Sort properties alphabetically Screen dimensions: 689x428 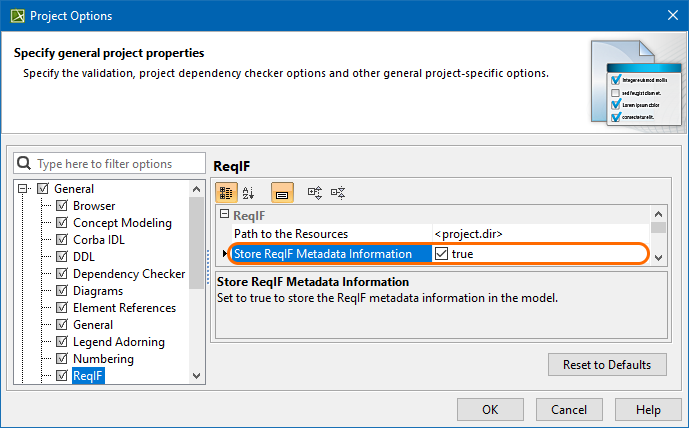(249, 191)
